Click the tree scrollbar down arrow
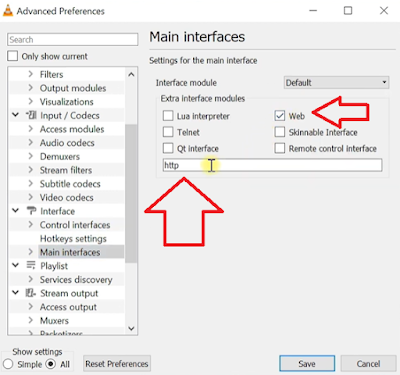Viewport: 400px width, 375px height. coord(131,328)
